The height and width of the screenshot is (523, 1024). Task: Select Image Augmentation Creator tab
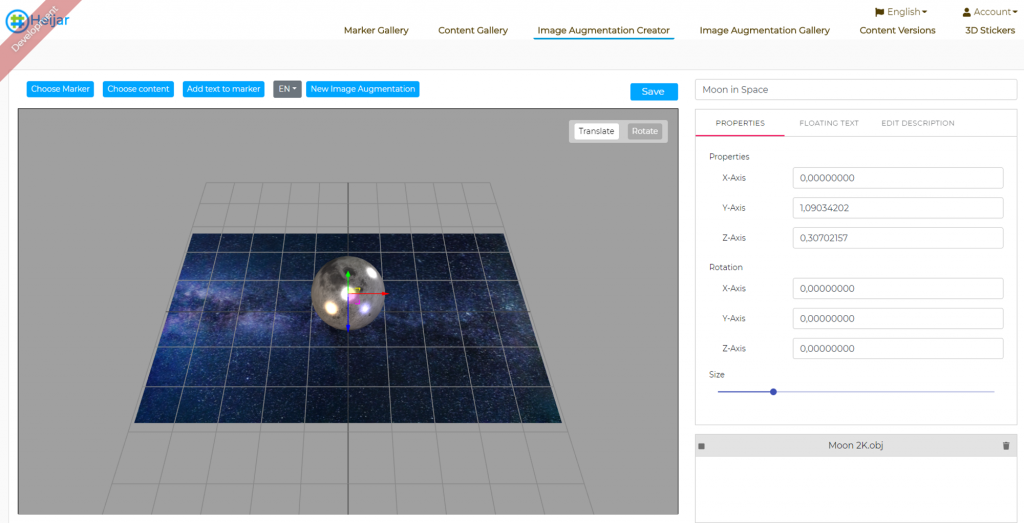pos(603,30)
